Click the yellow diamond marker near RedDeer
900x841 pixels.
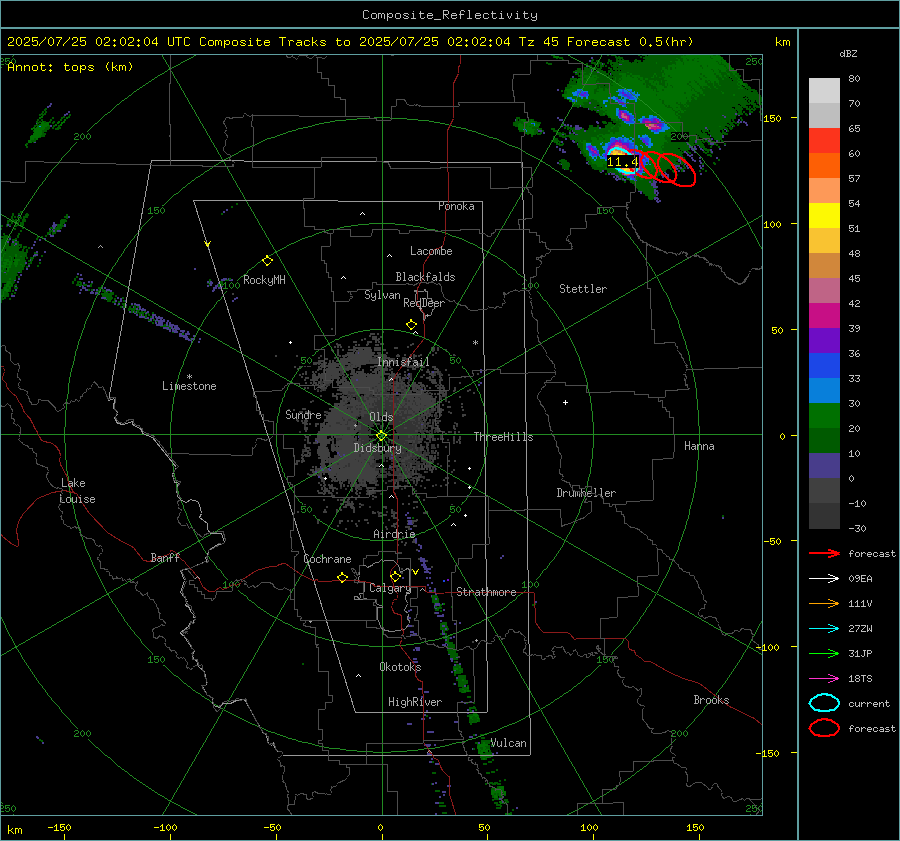411,325
